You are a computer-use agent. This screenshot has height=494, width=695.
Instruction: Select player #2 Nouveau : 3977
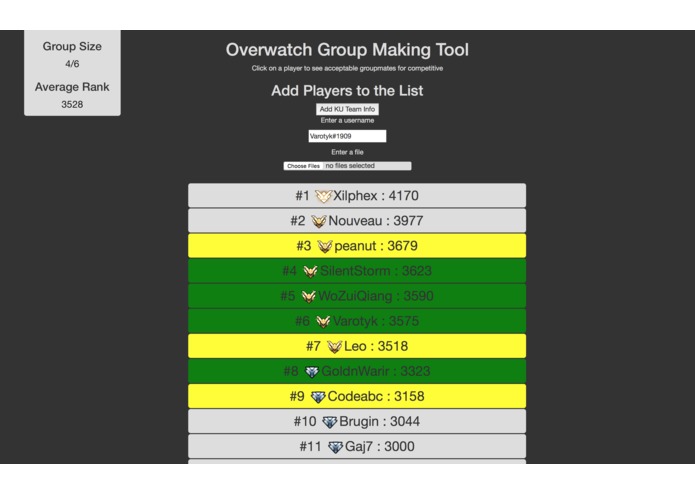(x=357, y=221)
